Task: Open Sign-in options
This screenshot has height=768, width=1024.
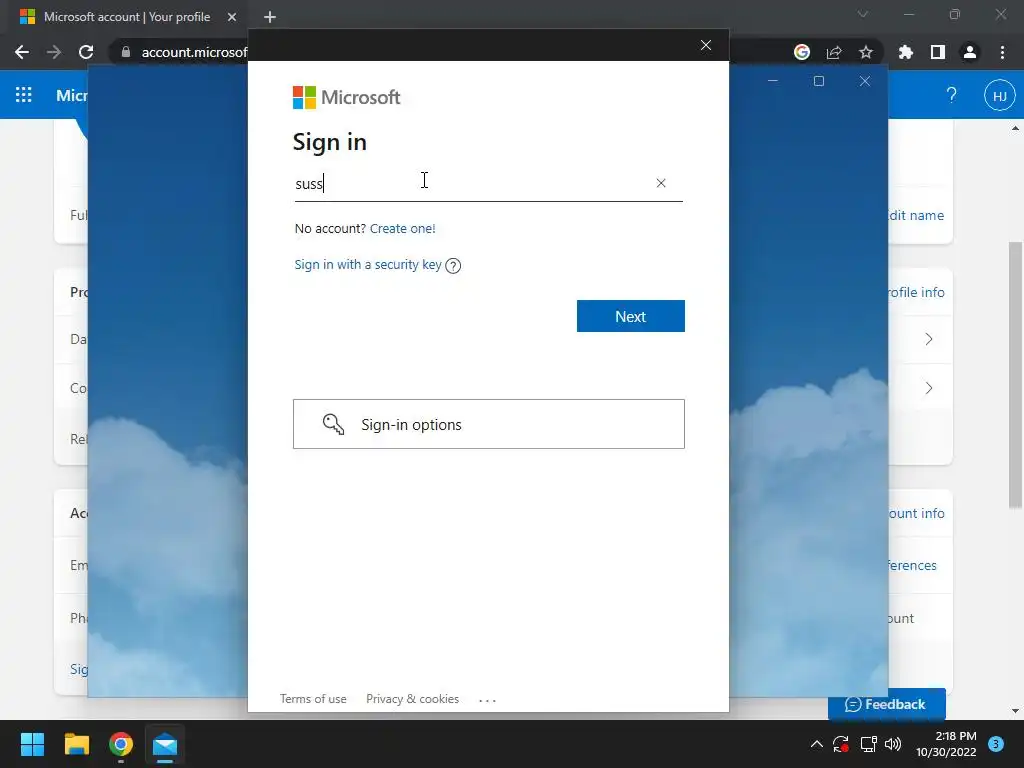Action: click(x=488, y=424)
